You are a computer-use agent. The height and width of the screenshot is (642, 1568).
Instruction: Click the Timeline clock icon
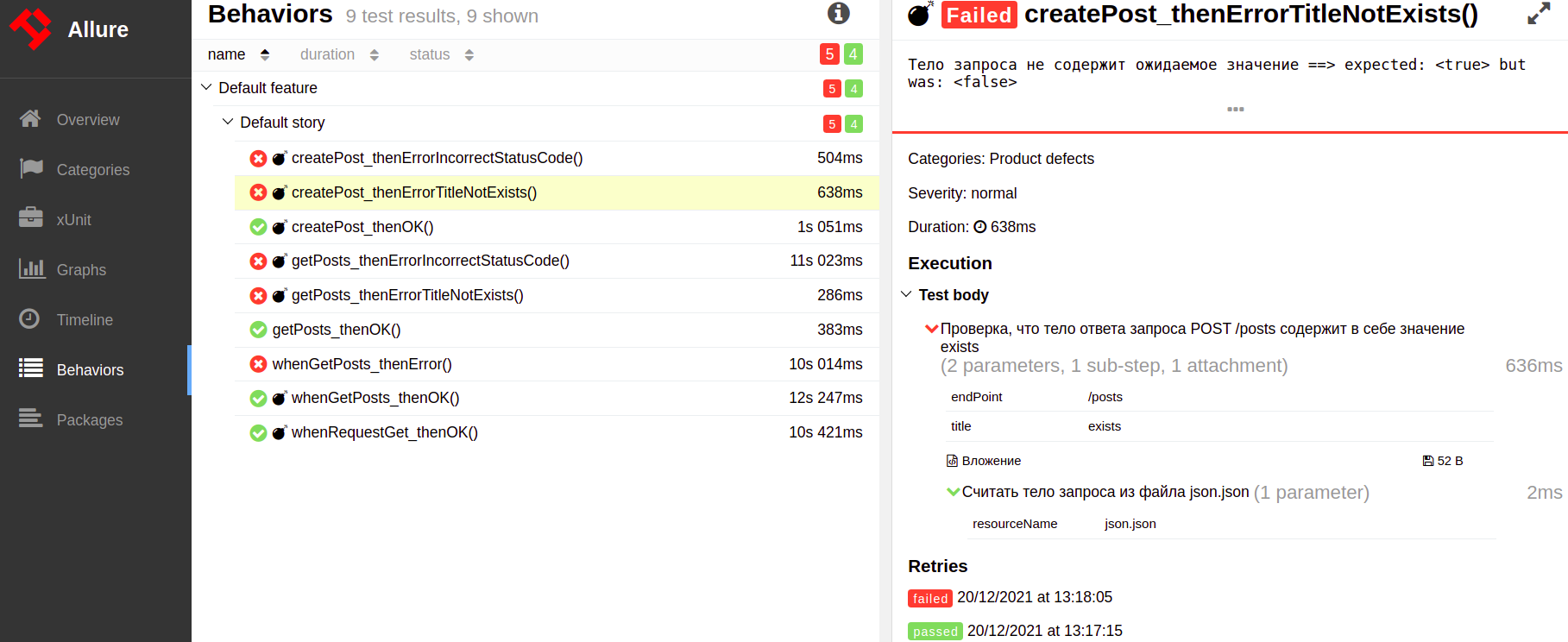coord(29,319)
